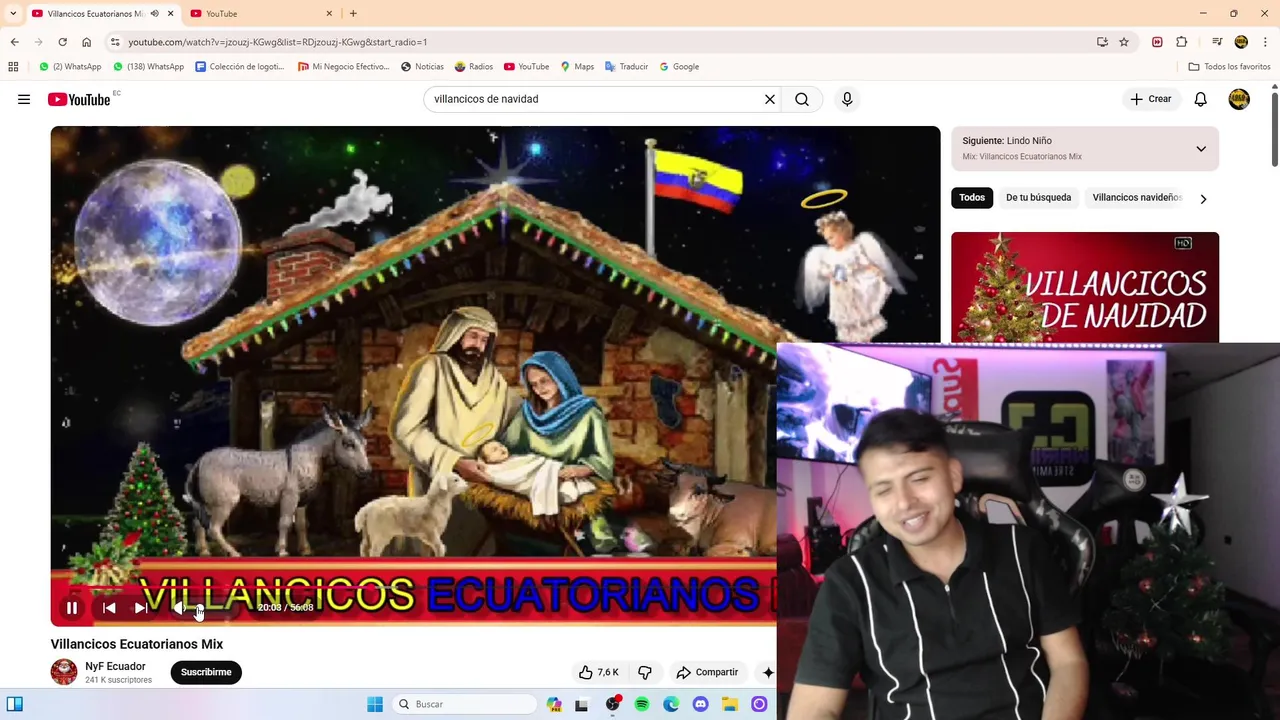Open the widgets panel in taskbar
Screen dimensions: 1280x720
(x=14, y=704)
